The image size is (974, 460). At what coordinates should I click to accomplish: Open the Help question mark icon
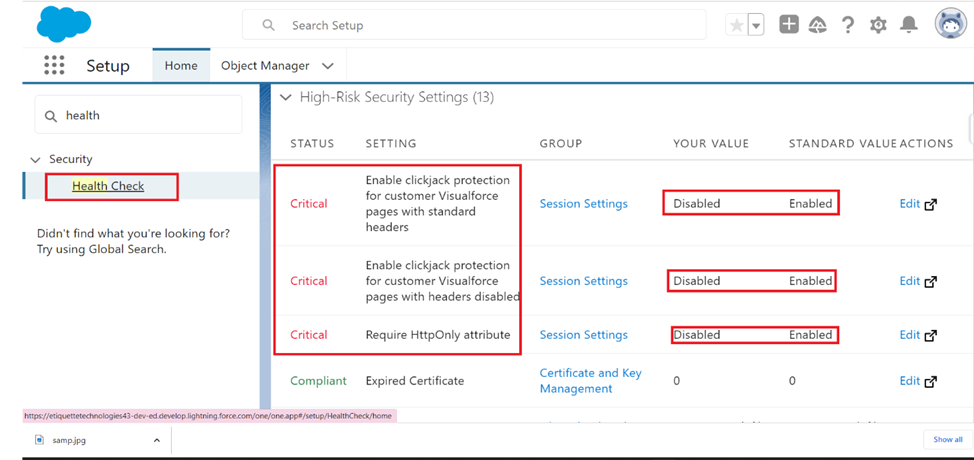[847, 25]
